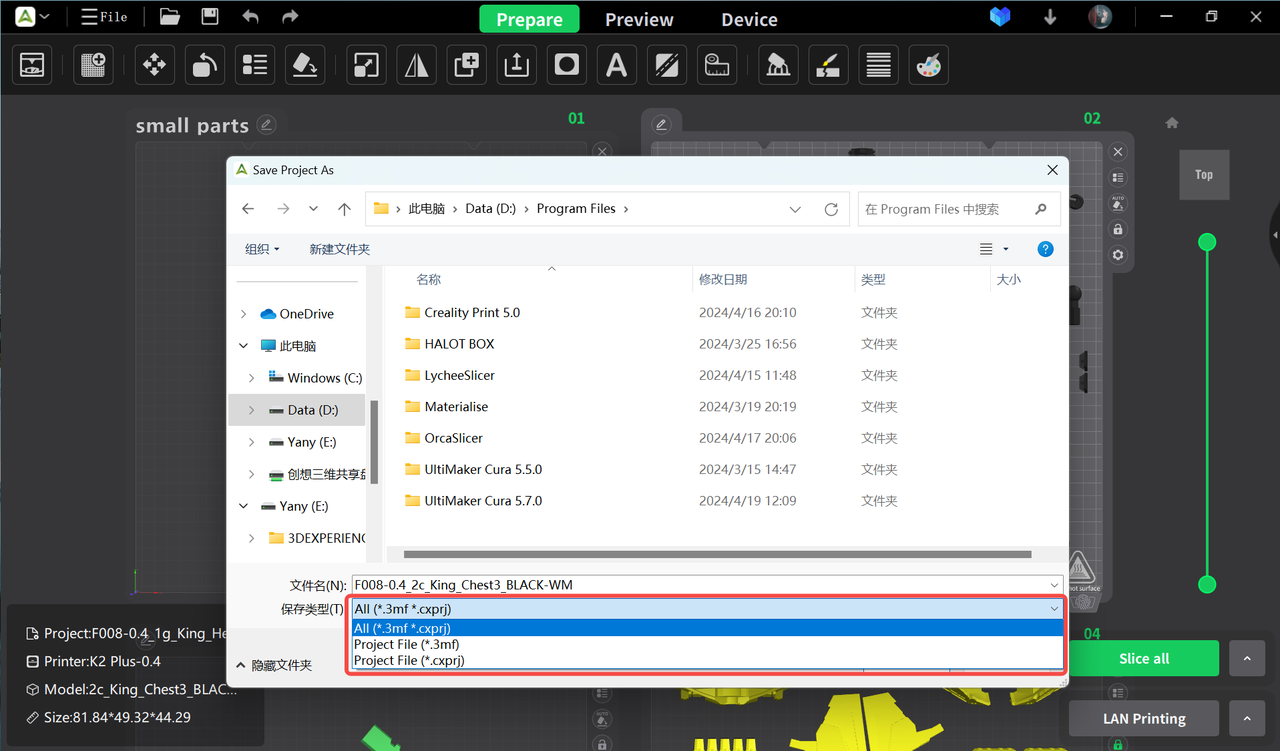Image resolution: width=1280 pixels, height=751 pixels.
Task: Select the Move tool in toolbar
Action: point(154,65)
